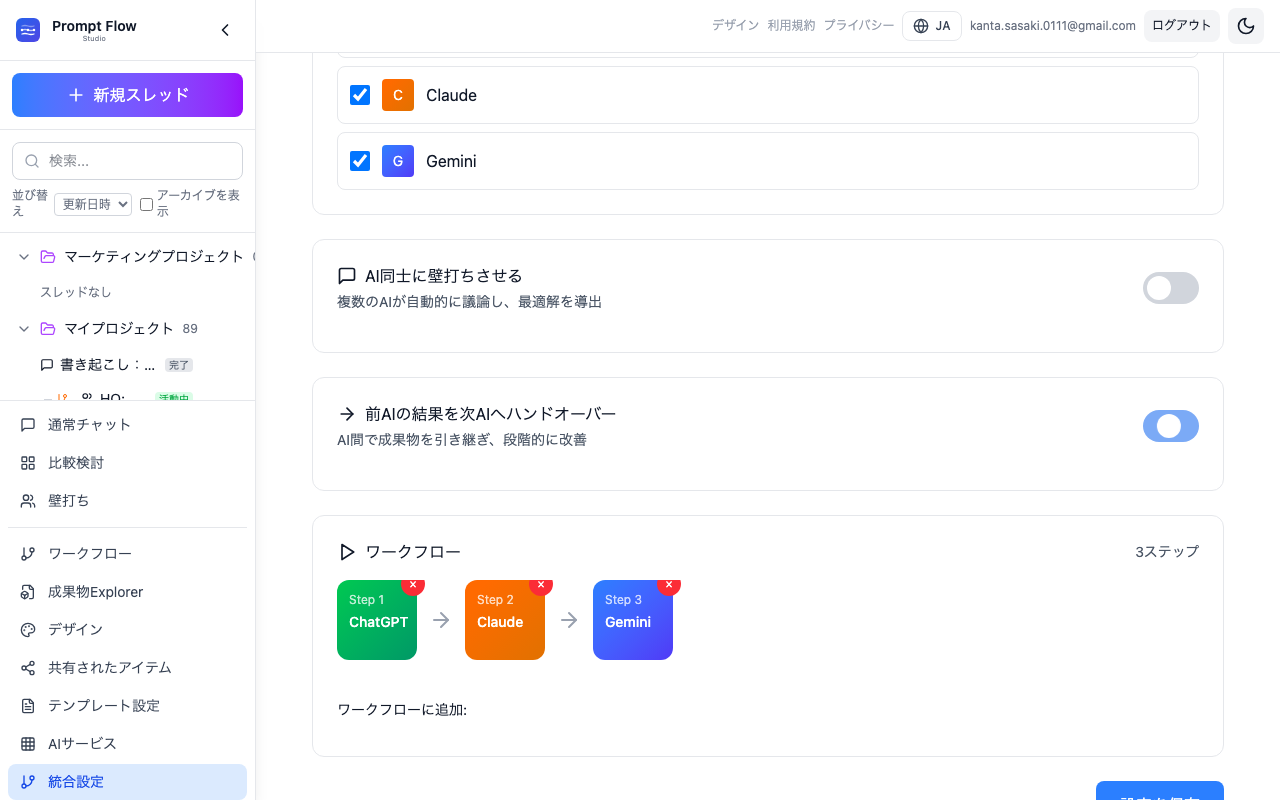
Task: Select the orange Step 2 Claude card
Action: click(505, 620)
